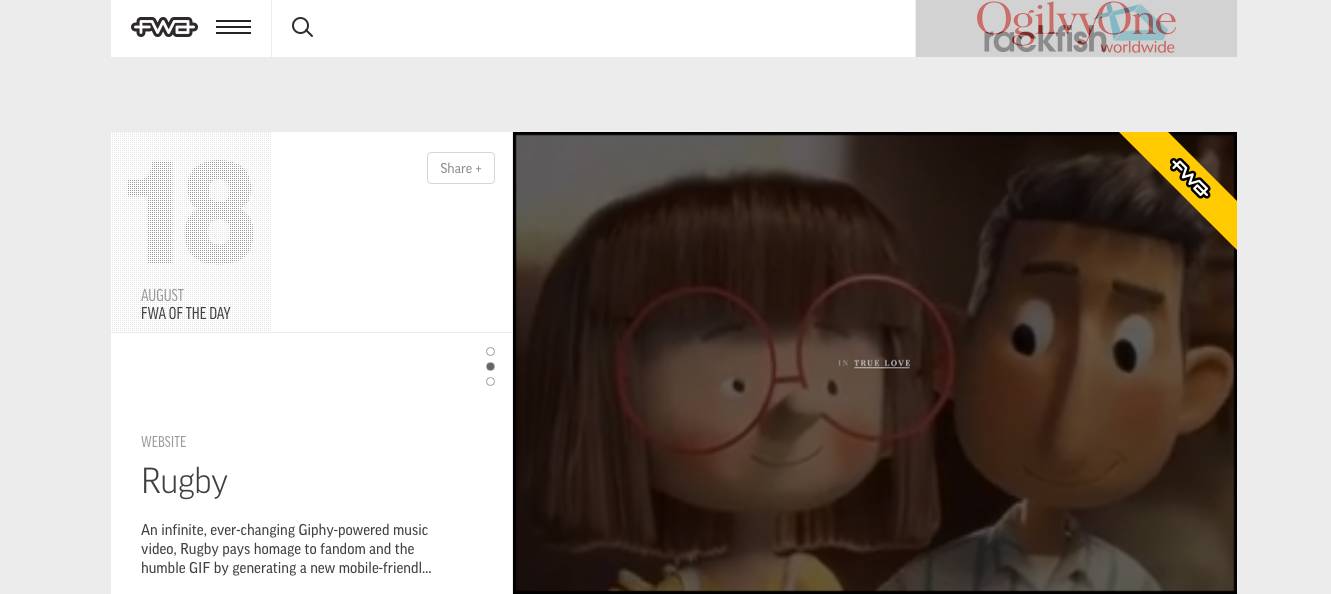Open the hamburger menu
This screenshot has width=1331, height=594.
pyautogui.click(x=233, y=27)
